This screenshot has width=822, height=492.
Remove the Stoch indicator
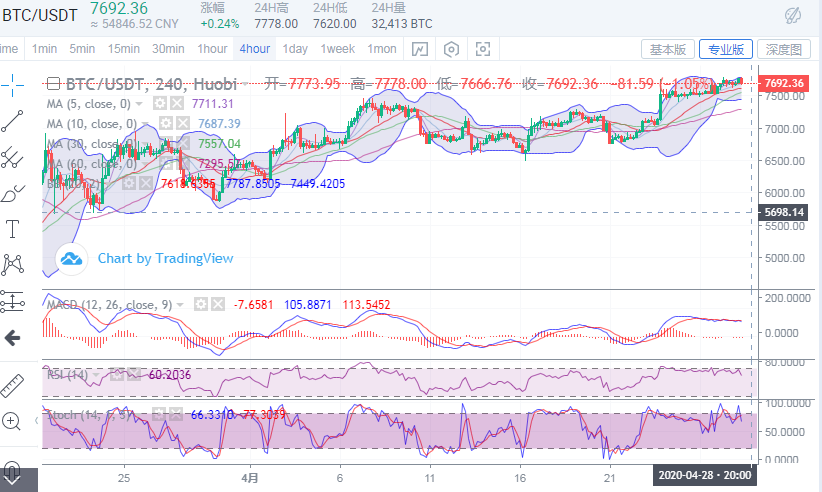(x=176, y=414)
